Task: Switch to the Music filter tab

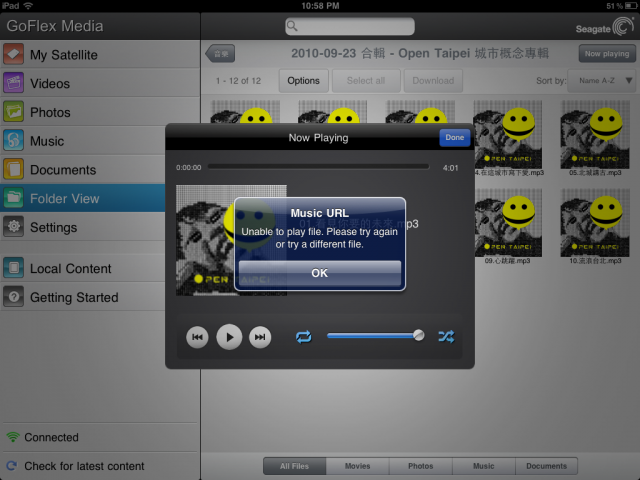Action: [484, 466]
